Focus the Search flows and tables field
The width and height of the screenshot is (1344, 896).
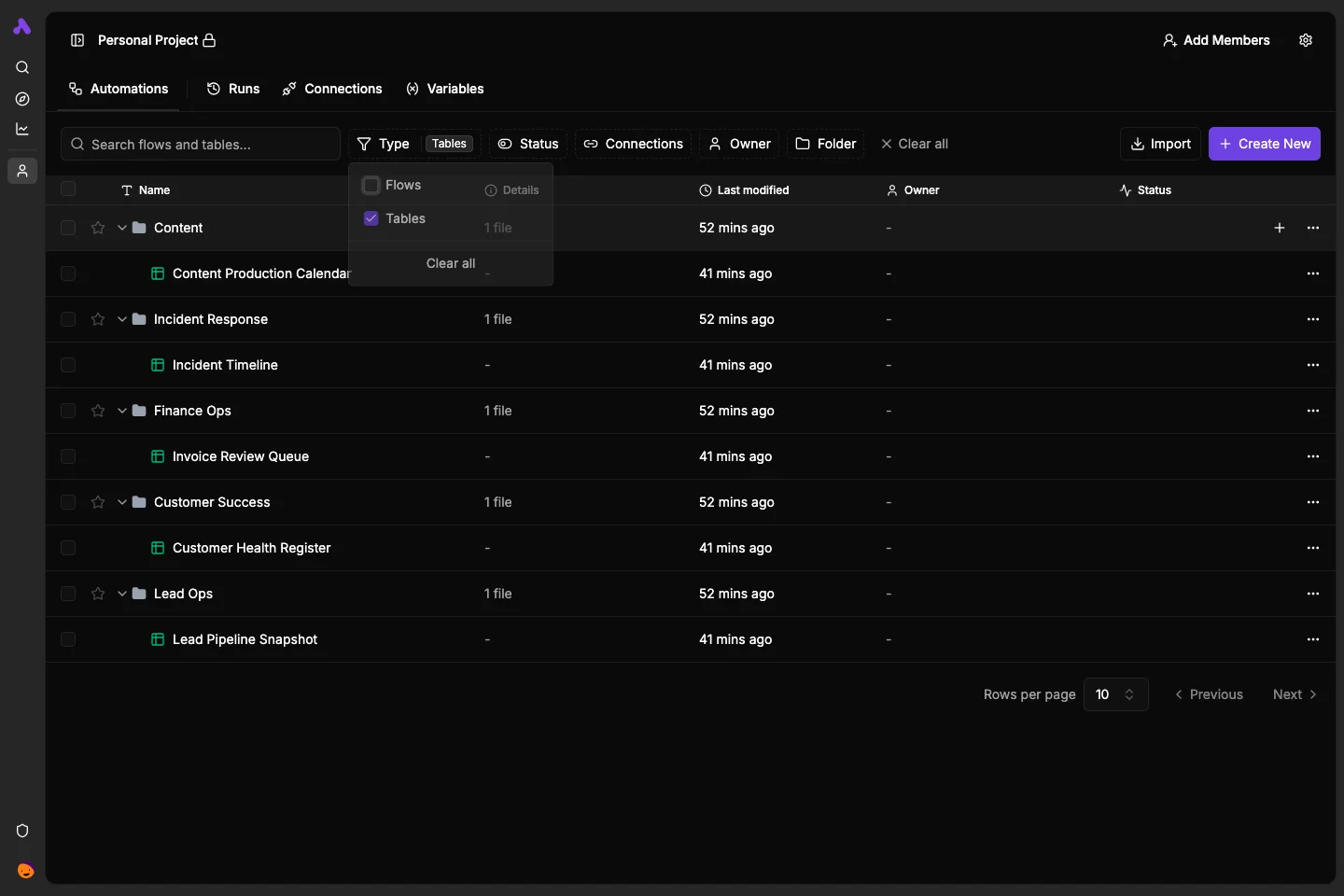tap(201, 144)
